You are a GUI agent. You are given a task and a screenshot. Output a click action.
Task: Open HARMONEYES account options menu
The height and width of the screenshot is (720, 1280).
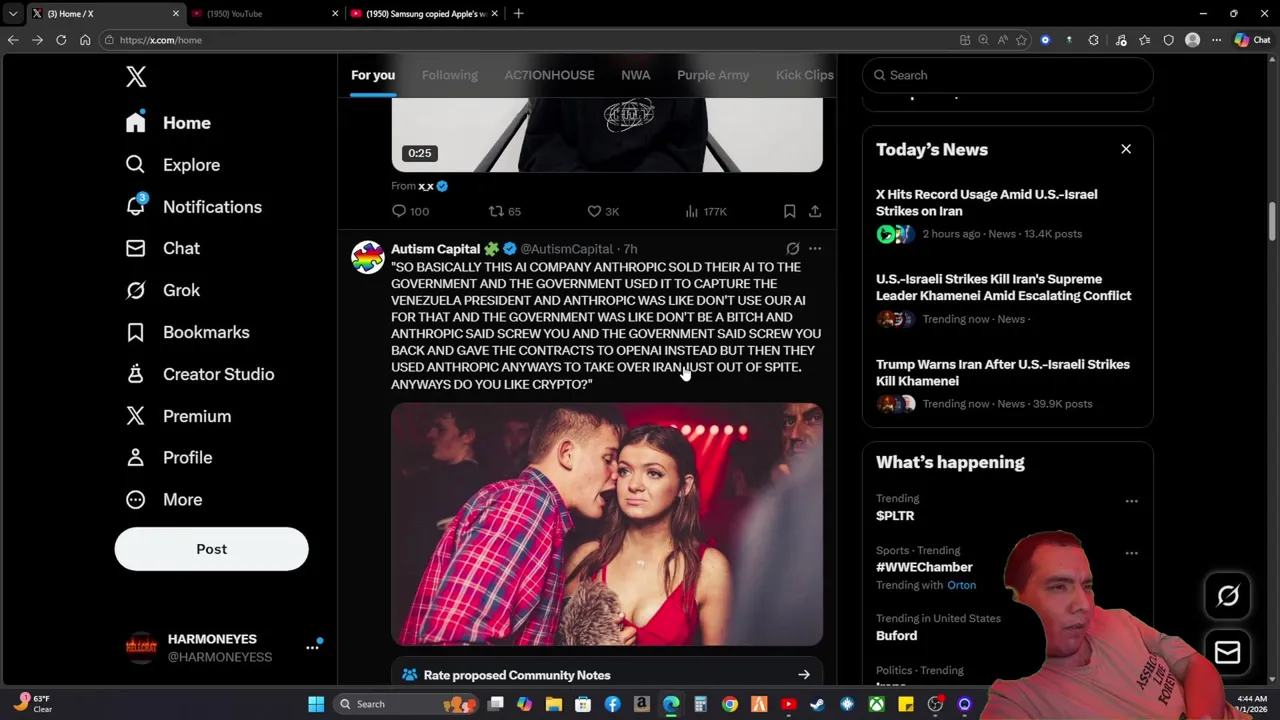[x=312, y=647]
